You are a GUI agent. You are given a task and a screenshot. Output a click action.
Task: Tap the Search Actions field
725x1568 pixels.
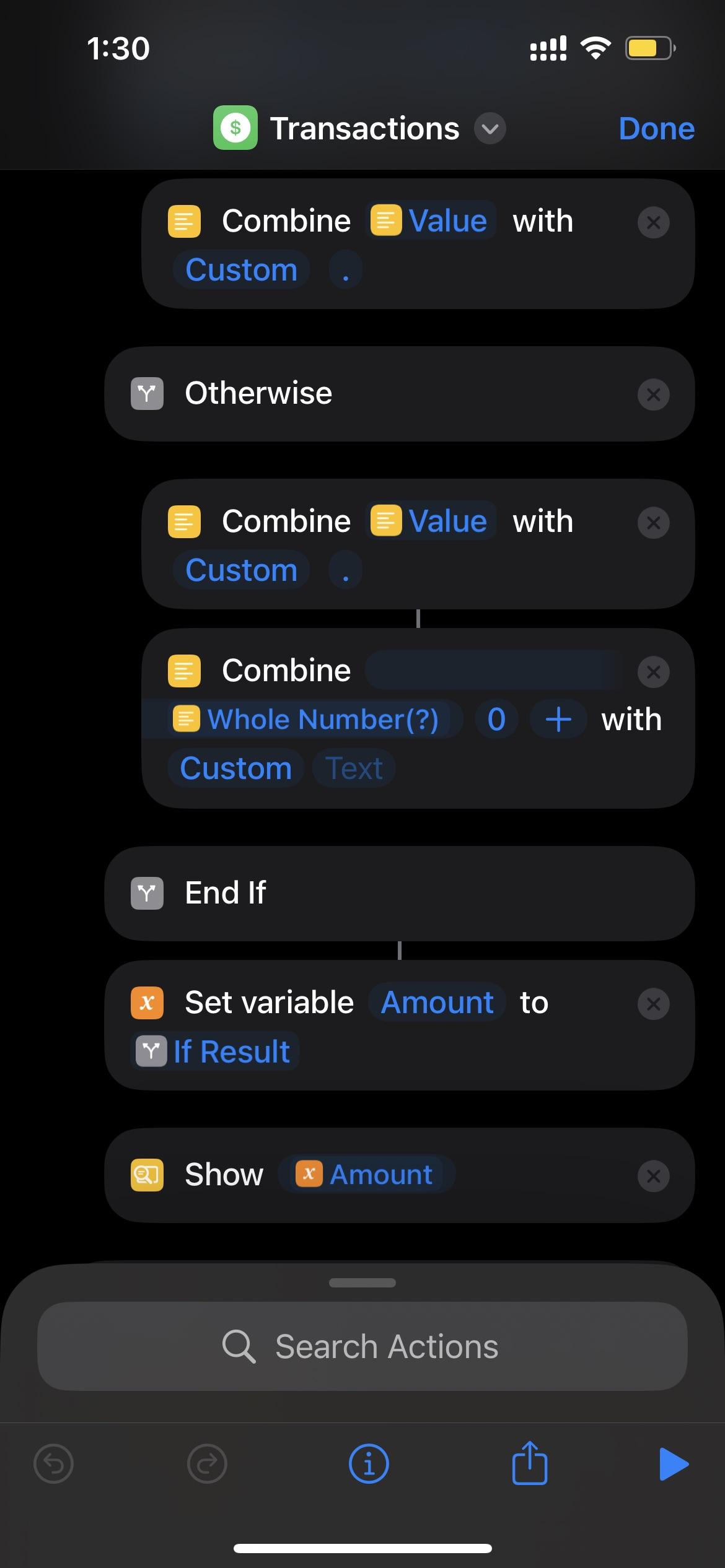[x=362, y=1346]
